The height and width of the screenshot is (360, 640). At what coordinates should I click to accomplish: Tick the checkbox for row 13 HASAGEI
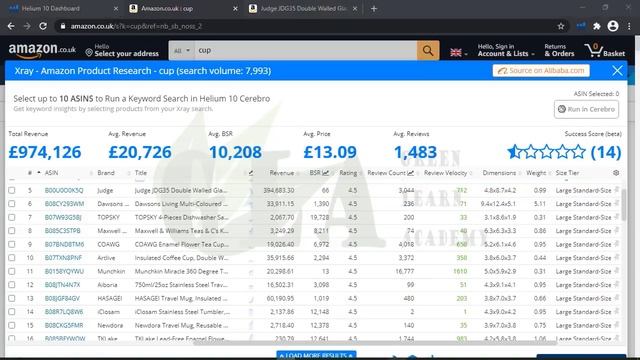[11, 298]
